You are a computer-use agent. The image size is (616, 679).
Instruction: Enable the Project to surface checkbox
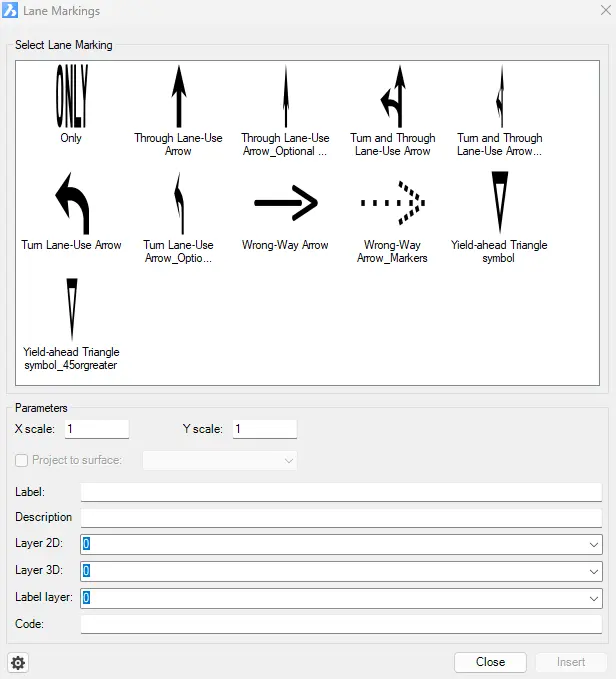22,460
